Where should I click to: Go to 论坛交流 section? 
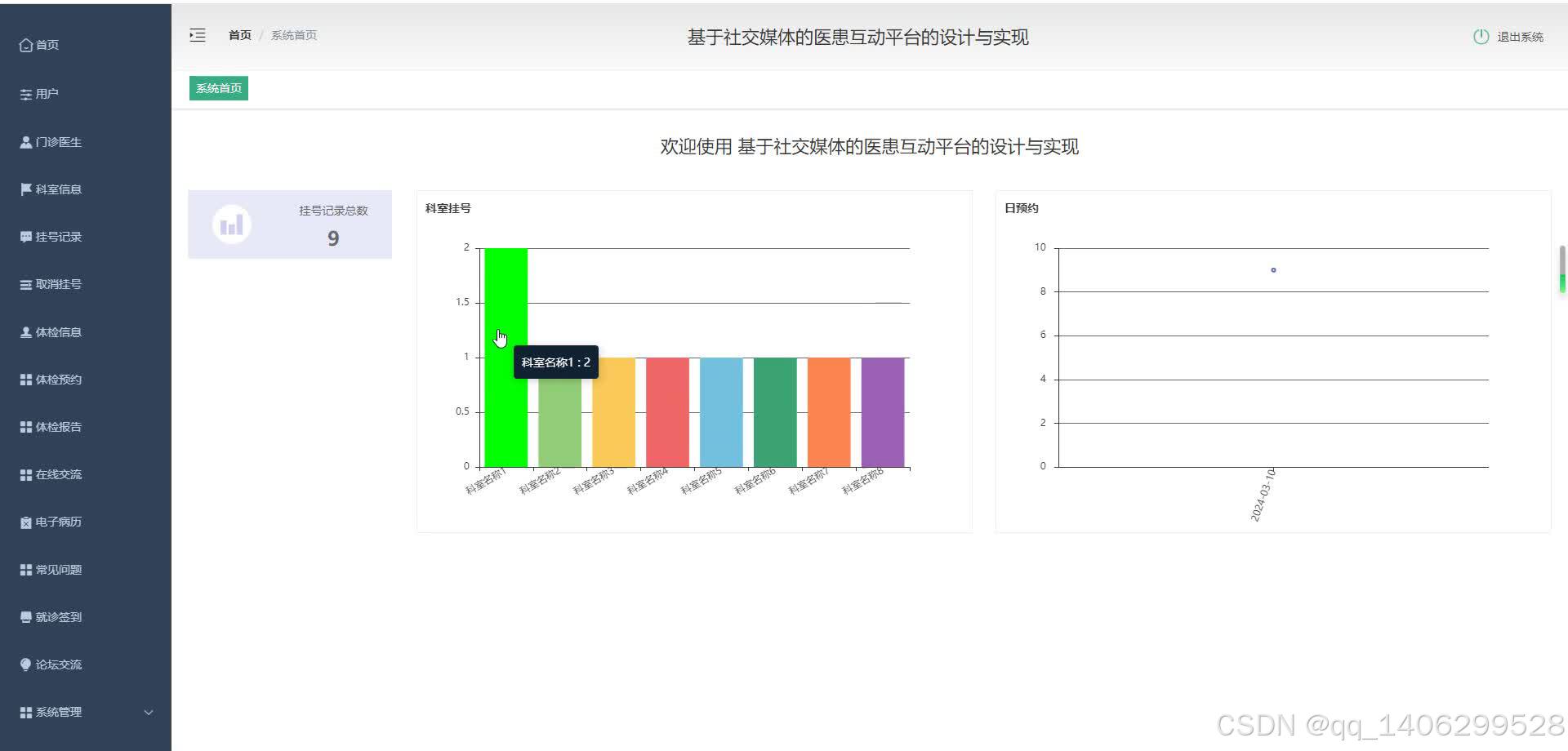59,664
